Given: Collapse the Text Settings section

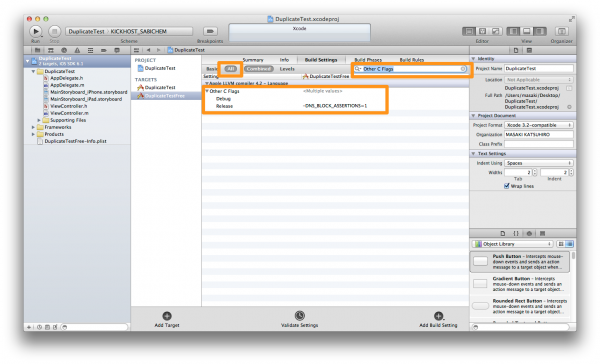Looking at the screenshot, I should pos(473,153).
